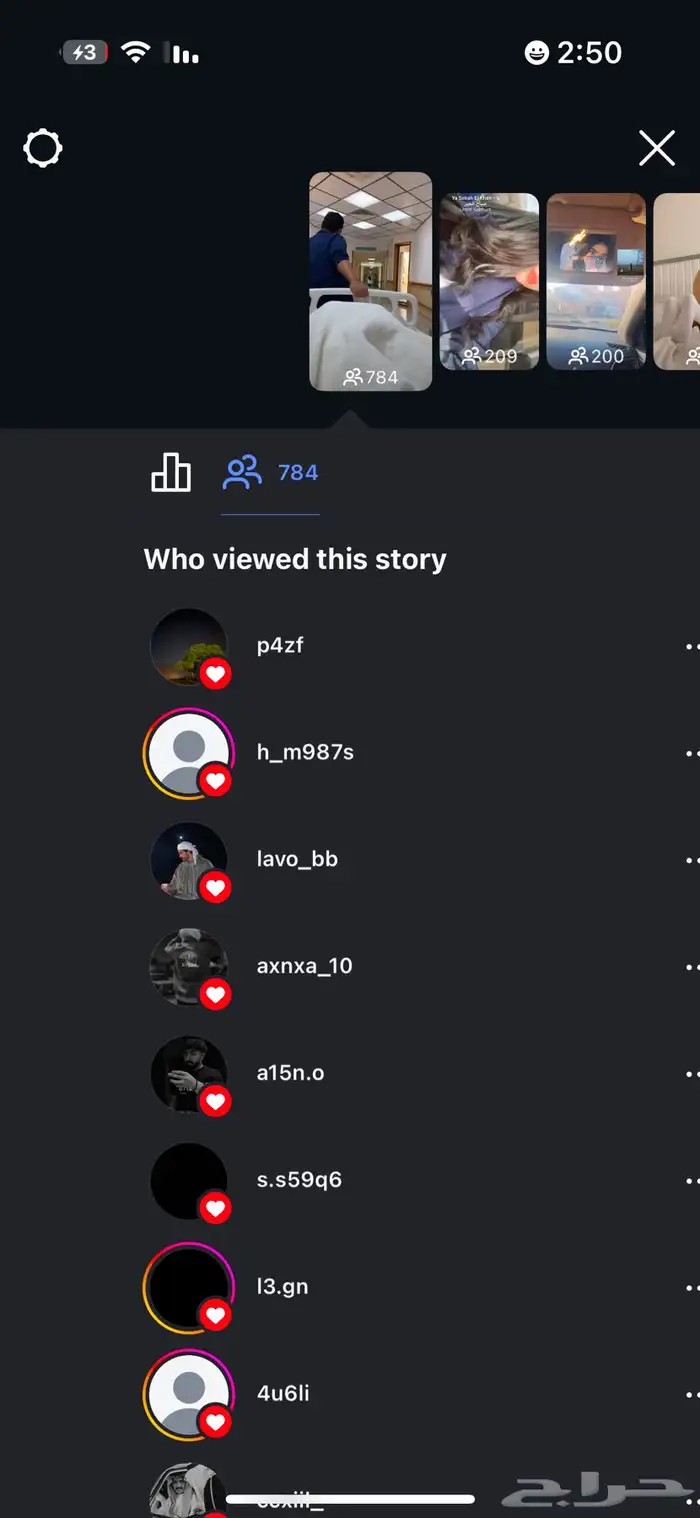Open more options for l3.gn
This screenshot has width=700, height=1518.
(692, 1288)
